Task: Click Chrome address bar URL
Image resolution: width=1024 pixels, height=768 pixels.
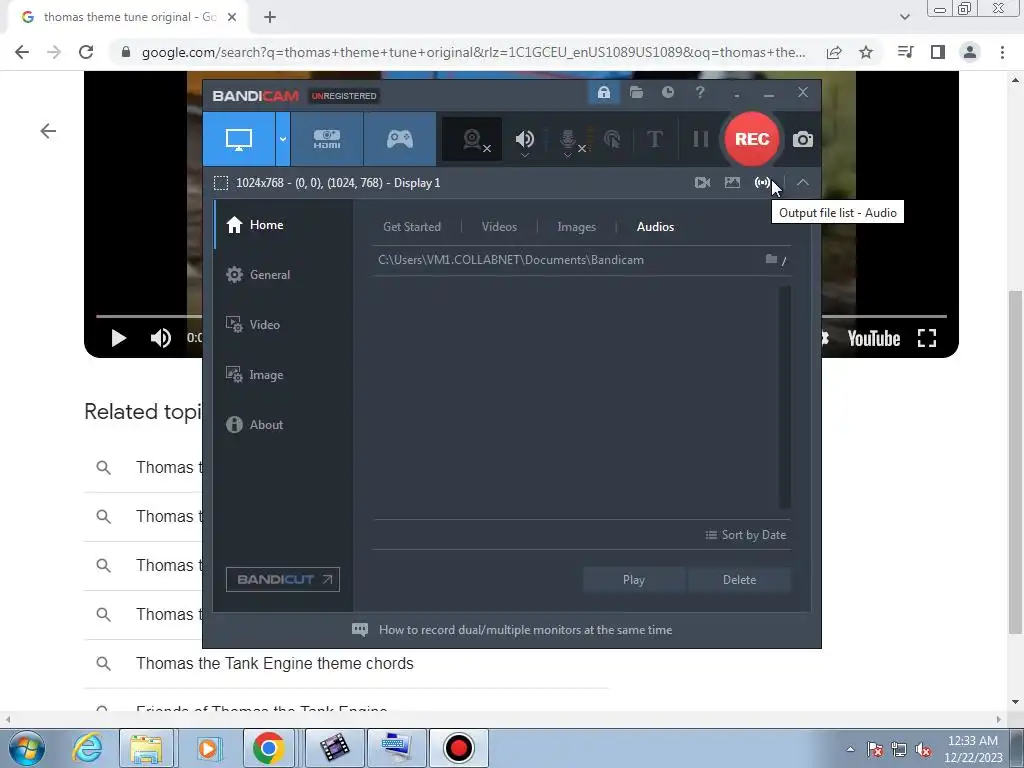Action: click(x=473, y=52)
